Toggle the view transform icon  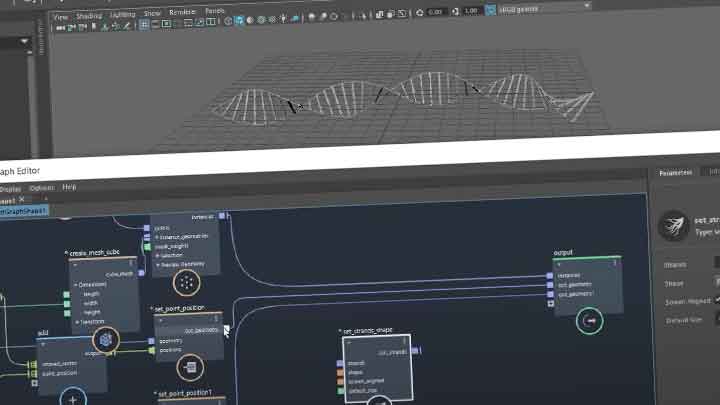click(490, 10)
